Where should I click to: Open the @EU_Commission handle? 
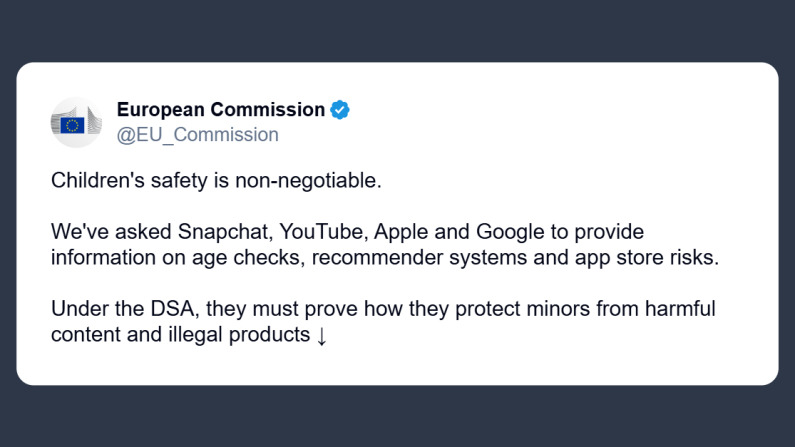pyautogui.click(x=197, y=135)
